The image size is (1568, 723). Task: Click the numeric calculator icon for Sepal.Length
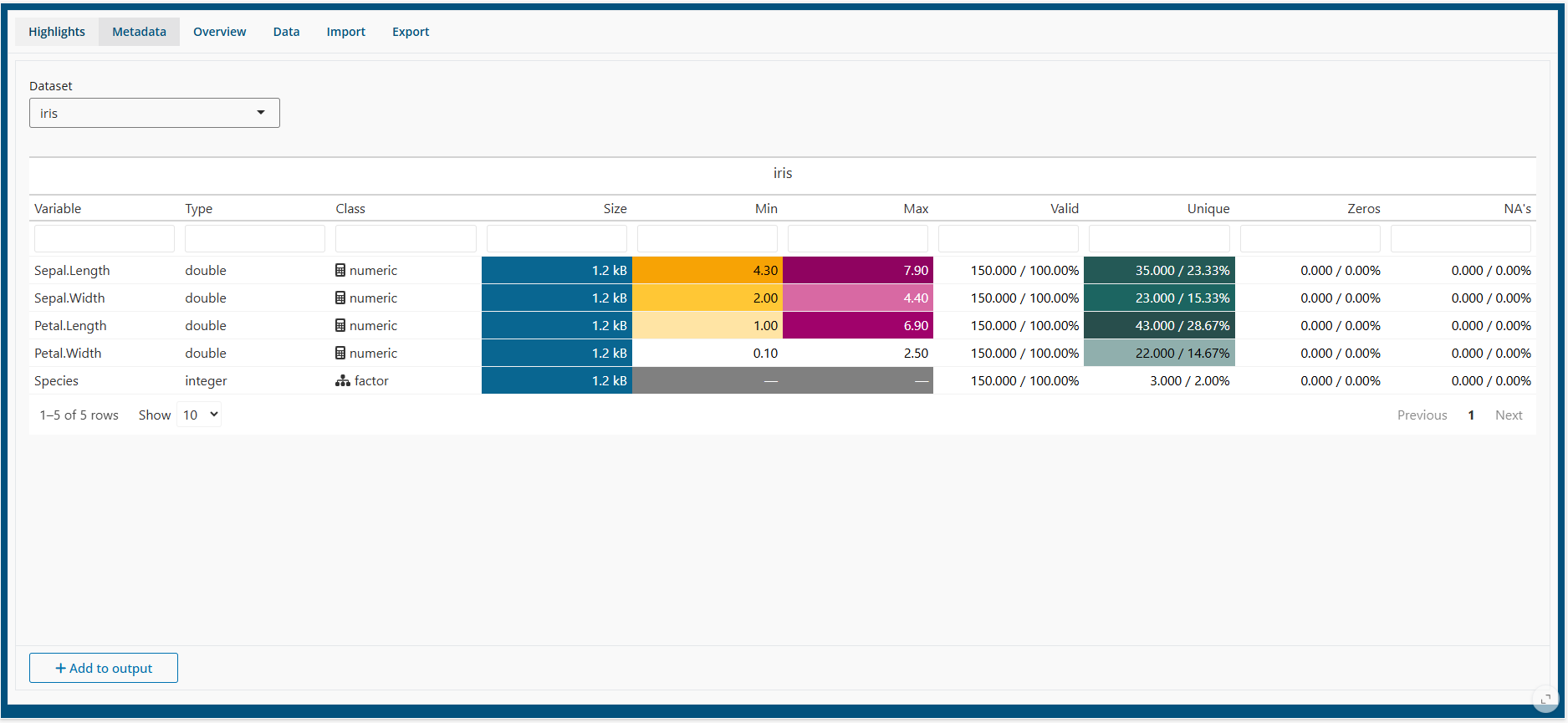coord(340,271)
